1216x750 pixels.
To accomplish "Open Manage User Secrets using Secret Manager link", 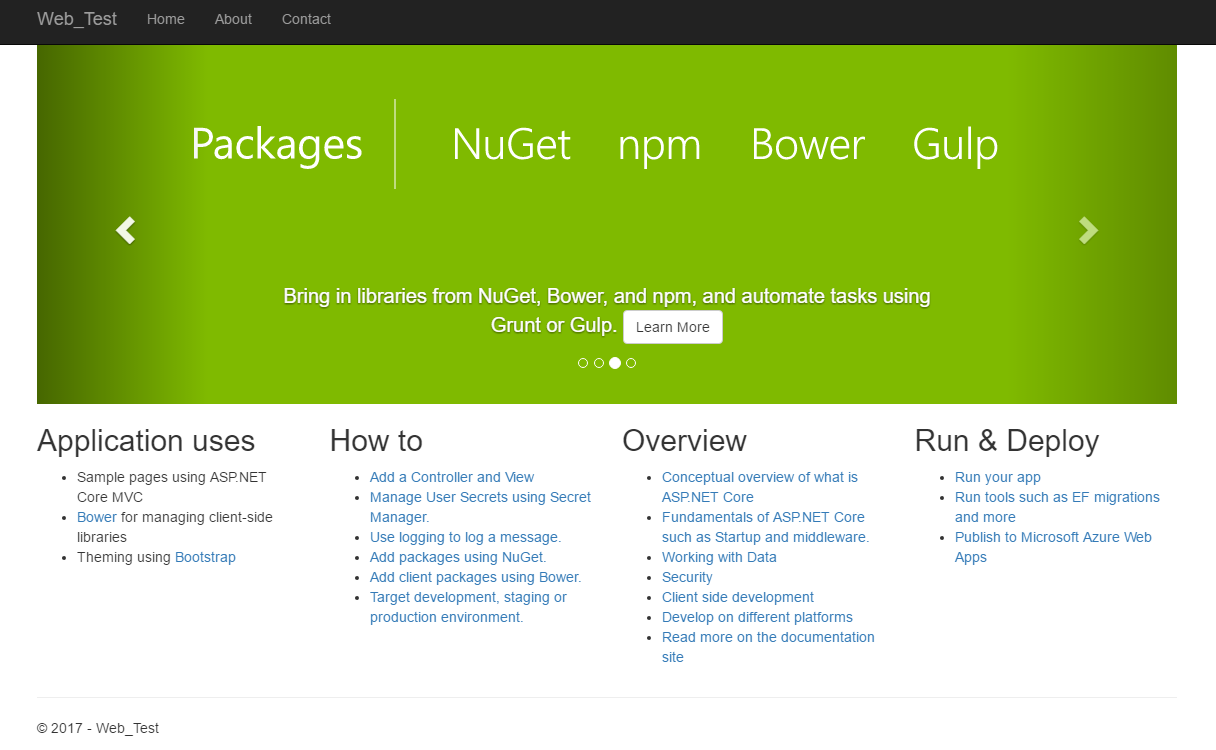I will pos(480,507).
